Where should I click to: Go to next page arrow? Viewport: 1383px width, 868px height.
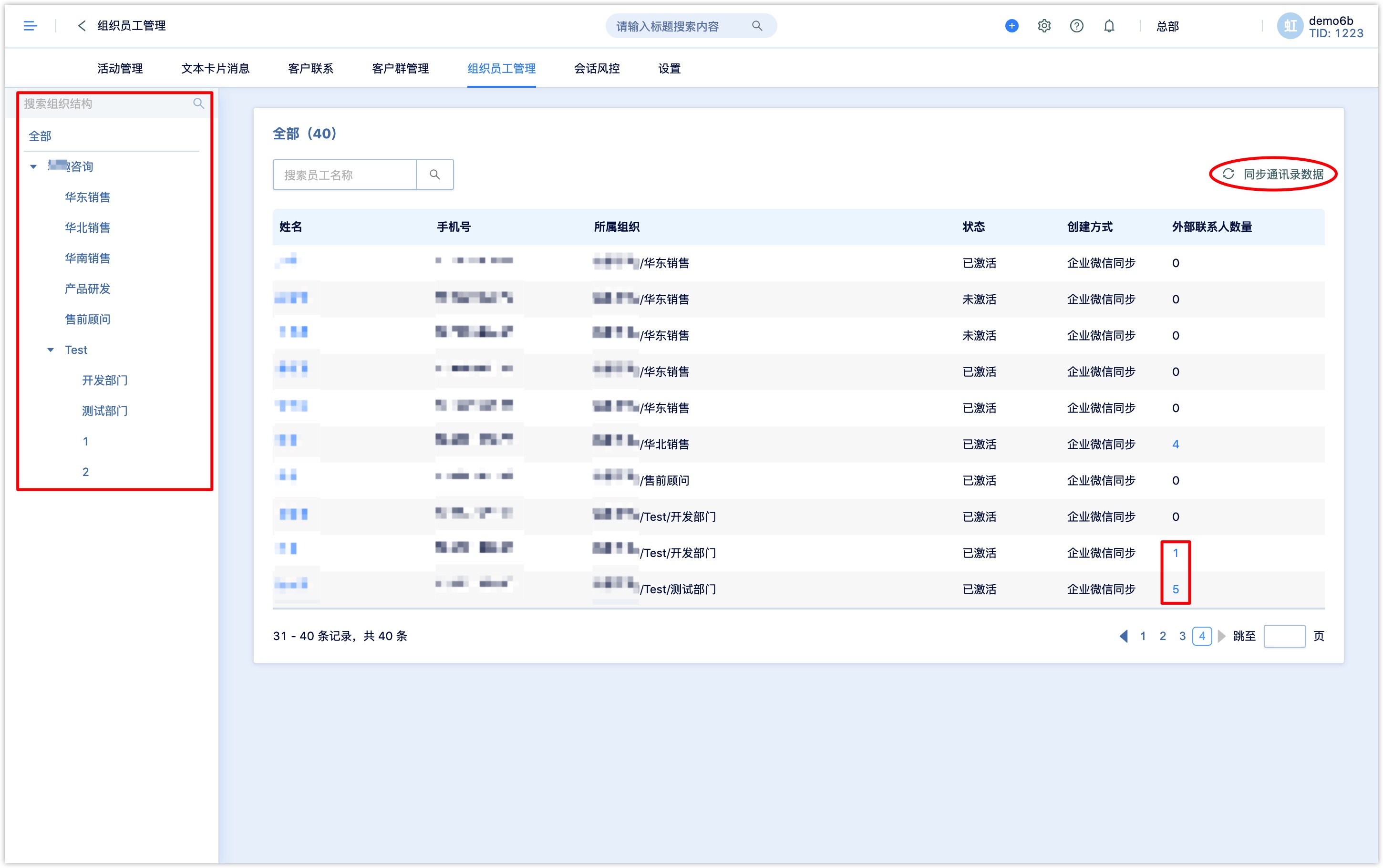tap(1221, 635)
